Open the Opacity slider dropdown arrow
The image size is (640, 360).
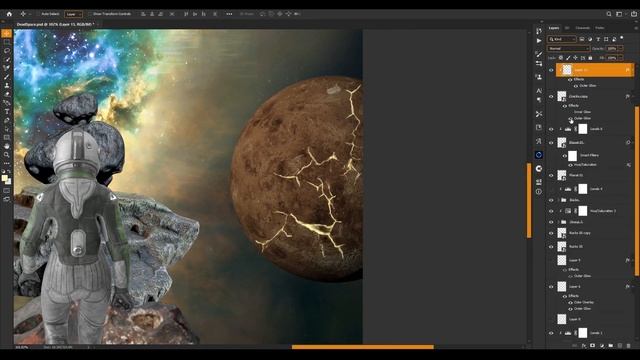point(621,49)
